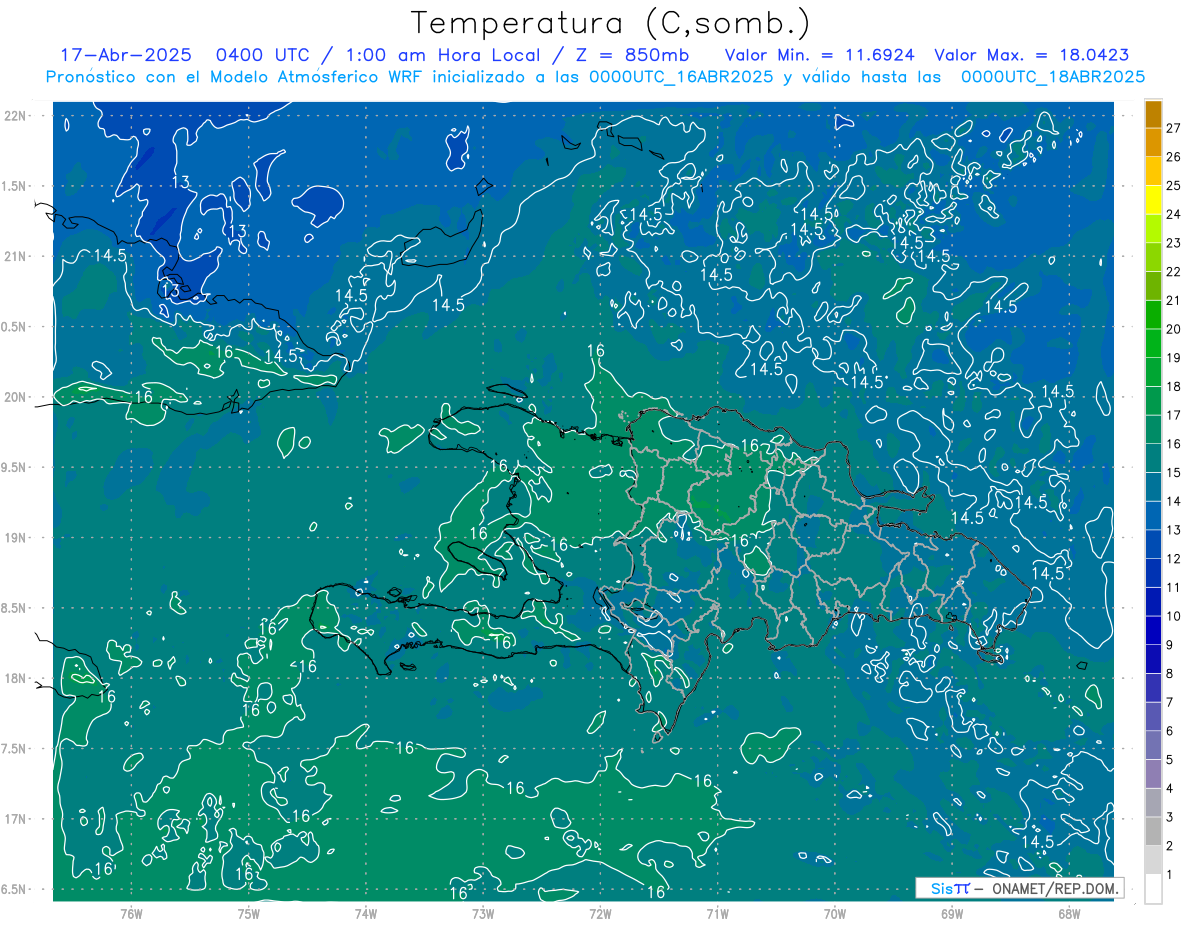Screen dimensions: 1200x927
Task: Click the '76W' longitude axis label
Action: [131, 913]
